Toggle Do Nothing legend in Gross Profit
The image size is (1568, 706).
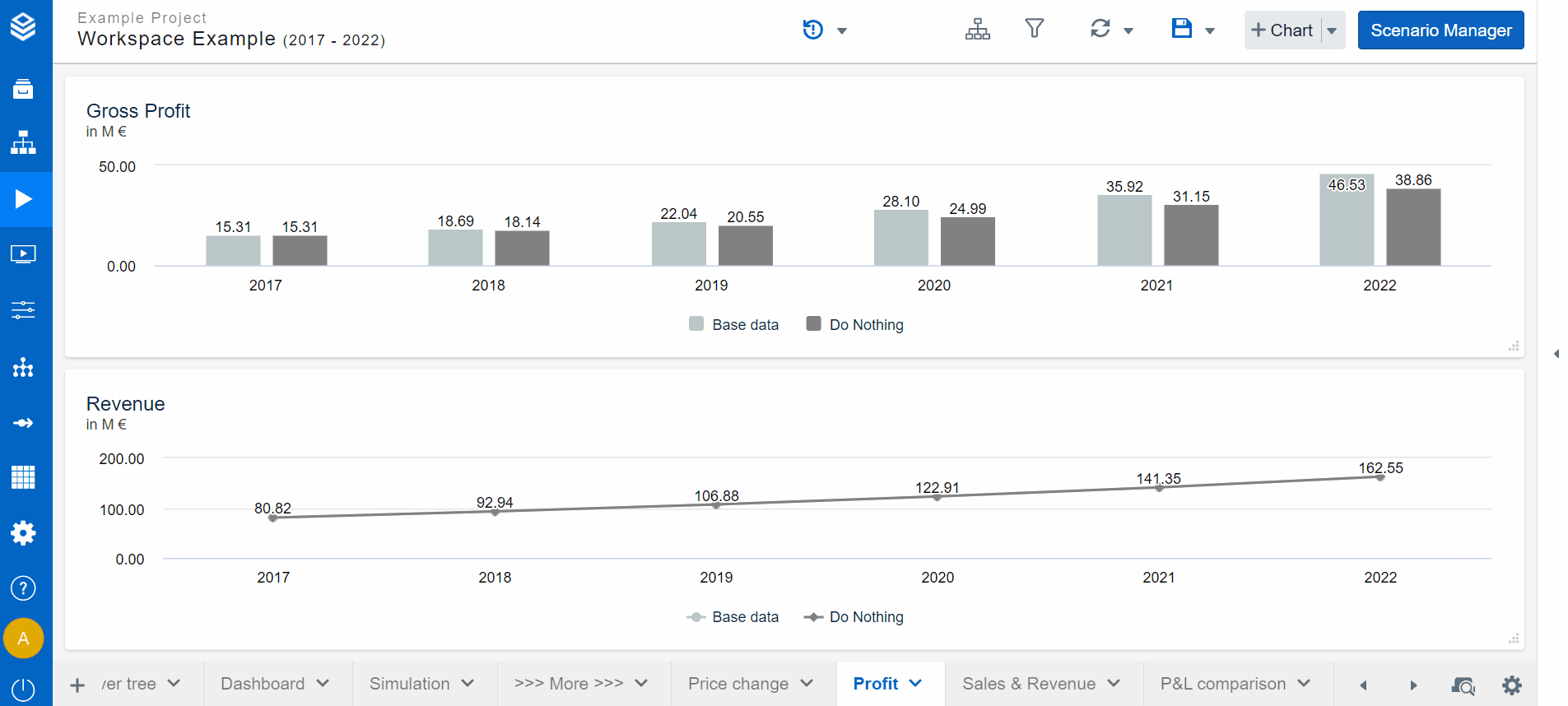(854, 324)
